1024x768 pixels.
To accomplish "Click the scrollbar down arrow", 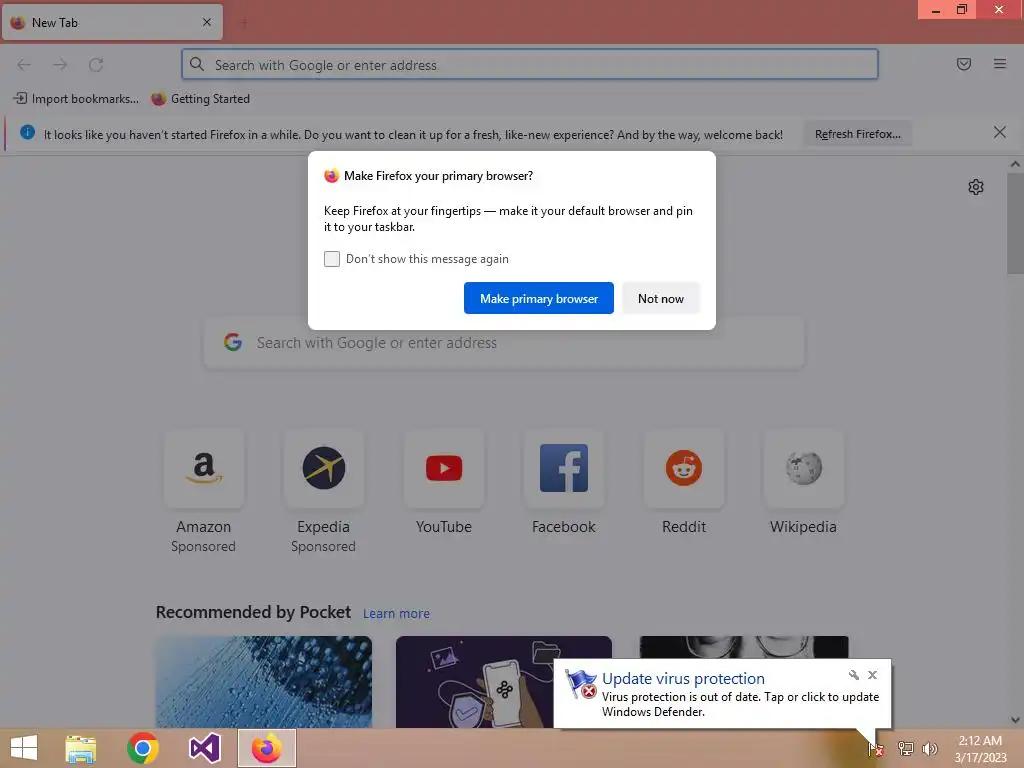I will [1015, 720].
